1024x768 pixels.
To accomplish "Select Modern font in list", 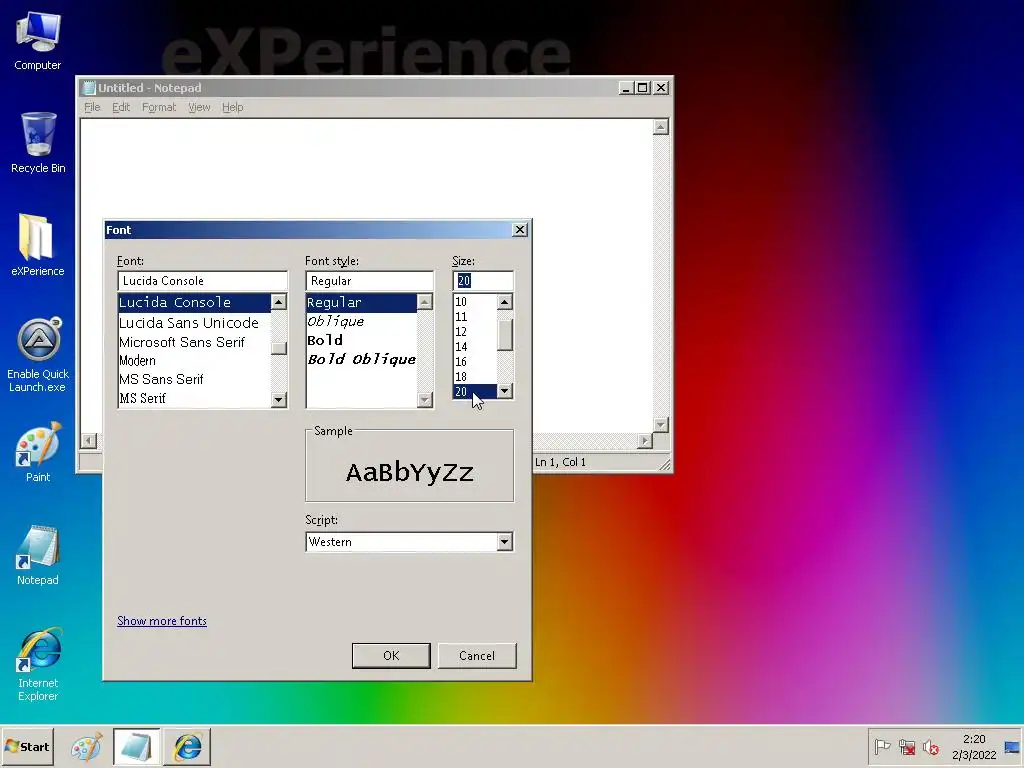I will 194,360.
